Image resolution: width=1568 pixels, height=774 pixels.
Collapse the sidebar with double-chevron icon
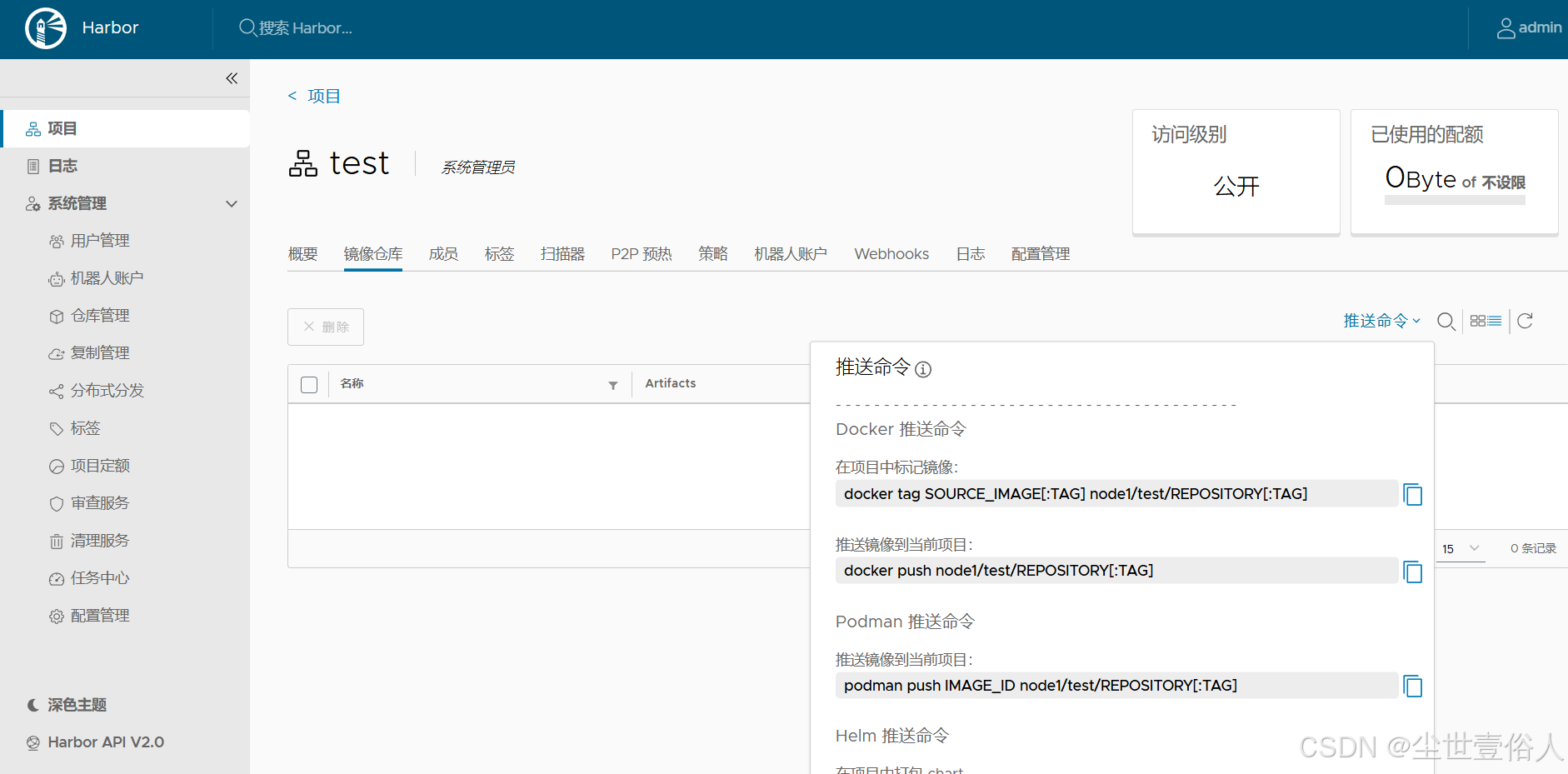[x=232, y=78]
